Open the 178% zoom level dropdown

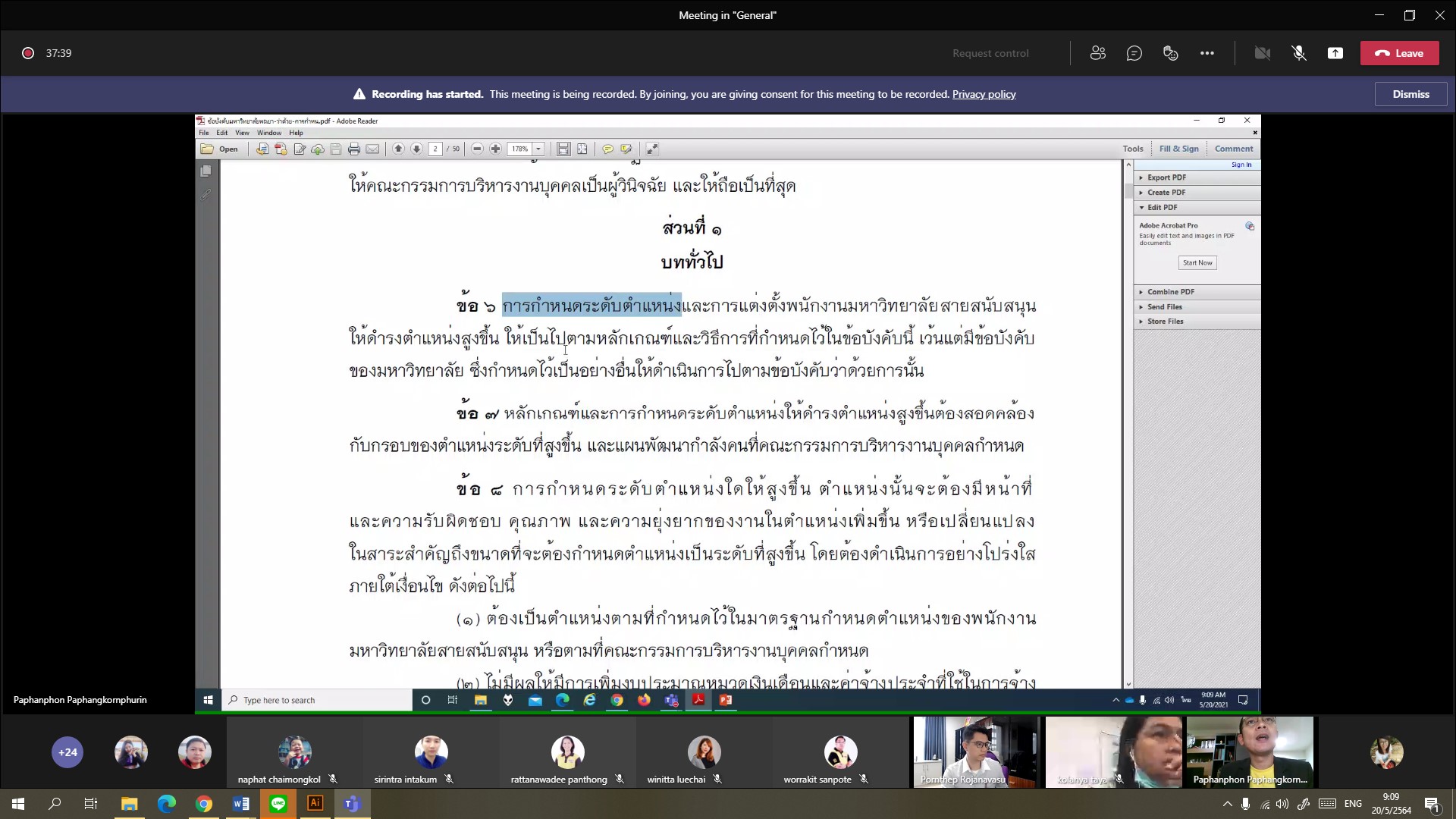point(538,149)
